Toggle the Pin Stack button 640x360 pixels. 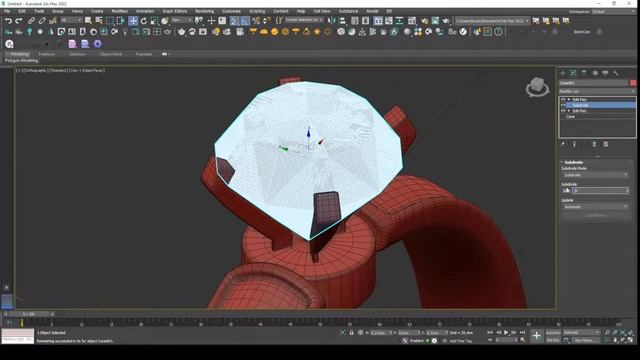coord(563,144)
